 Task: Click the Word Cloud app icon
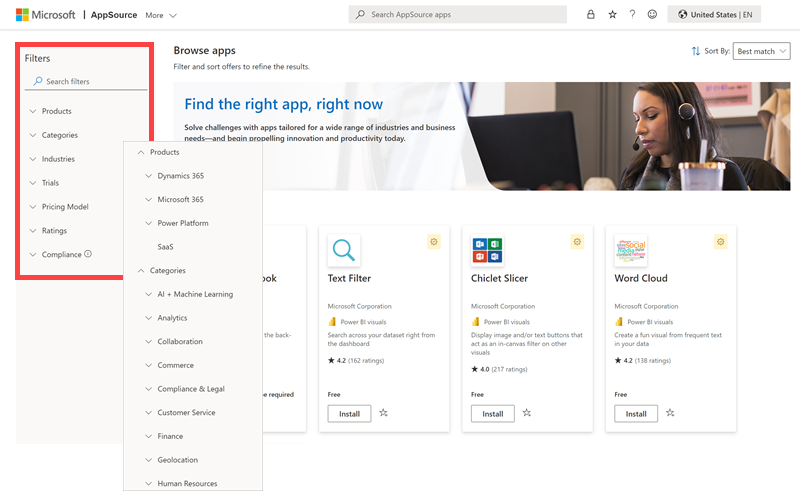tap(631, 250)
